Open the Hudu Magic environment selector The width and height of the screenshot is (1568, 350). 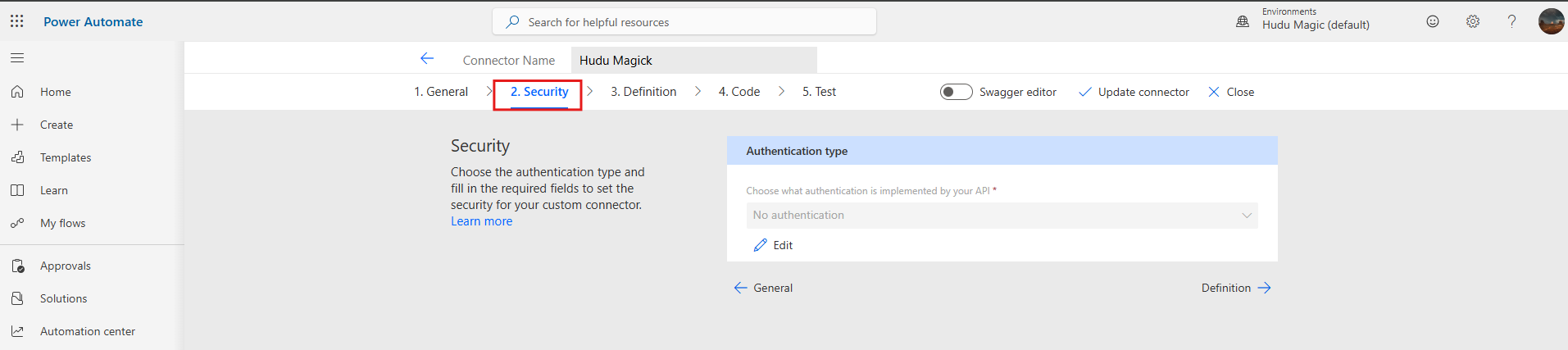pyautogui.click(x=1315, y=19)
